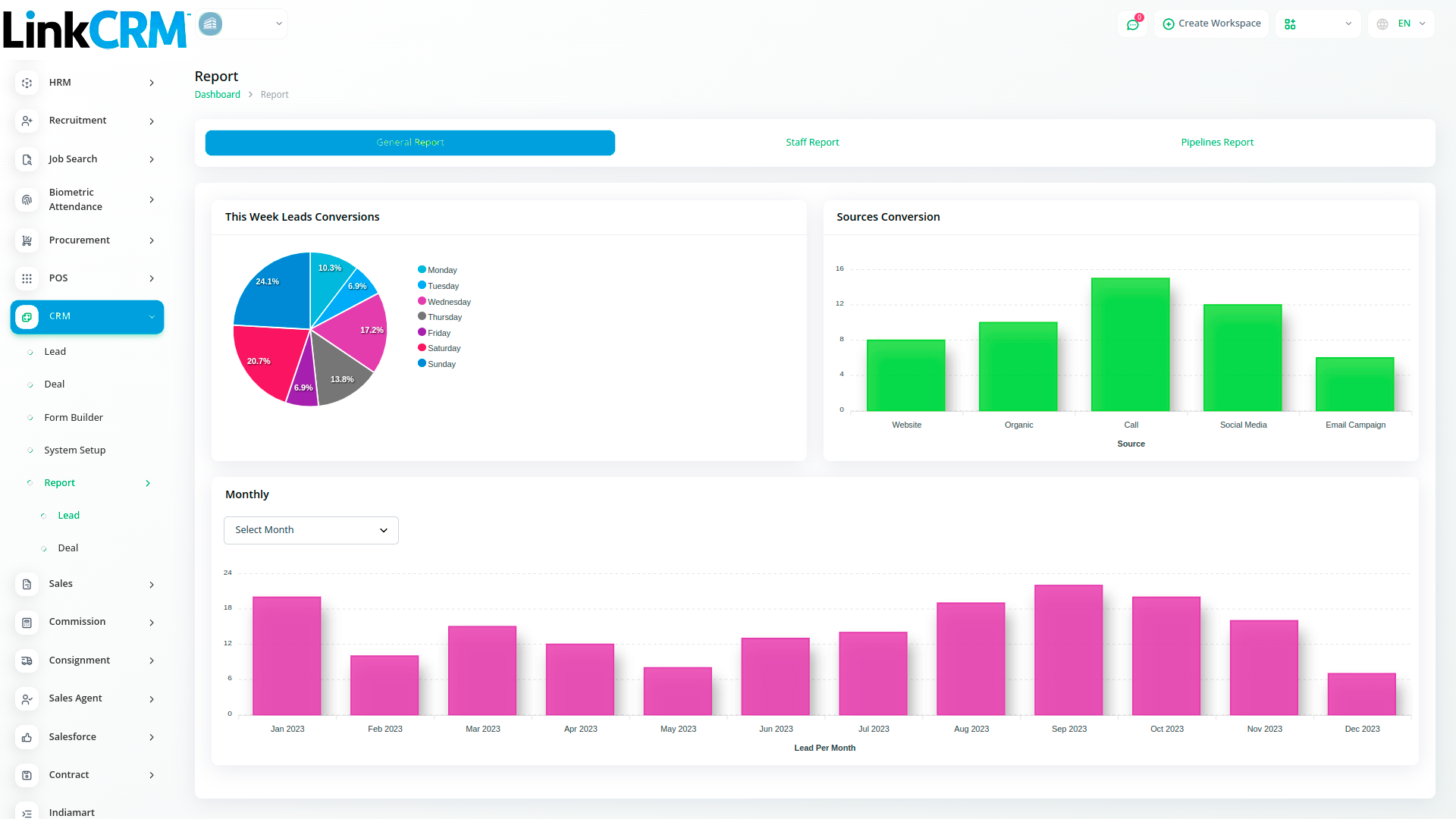Click the HRM sidebar icon

27,83
